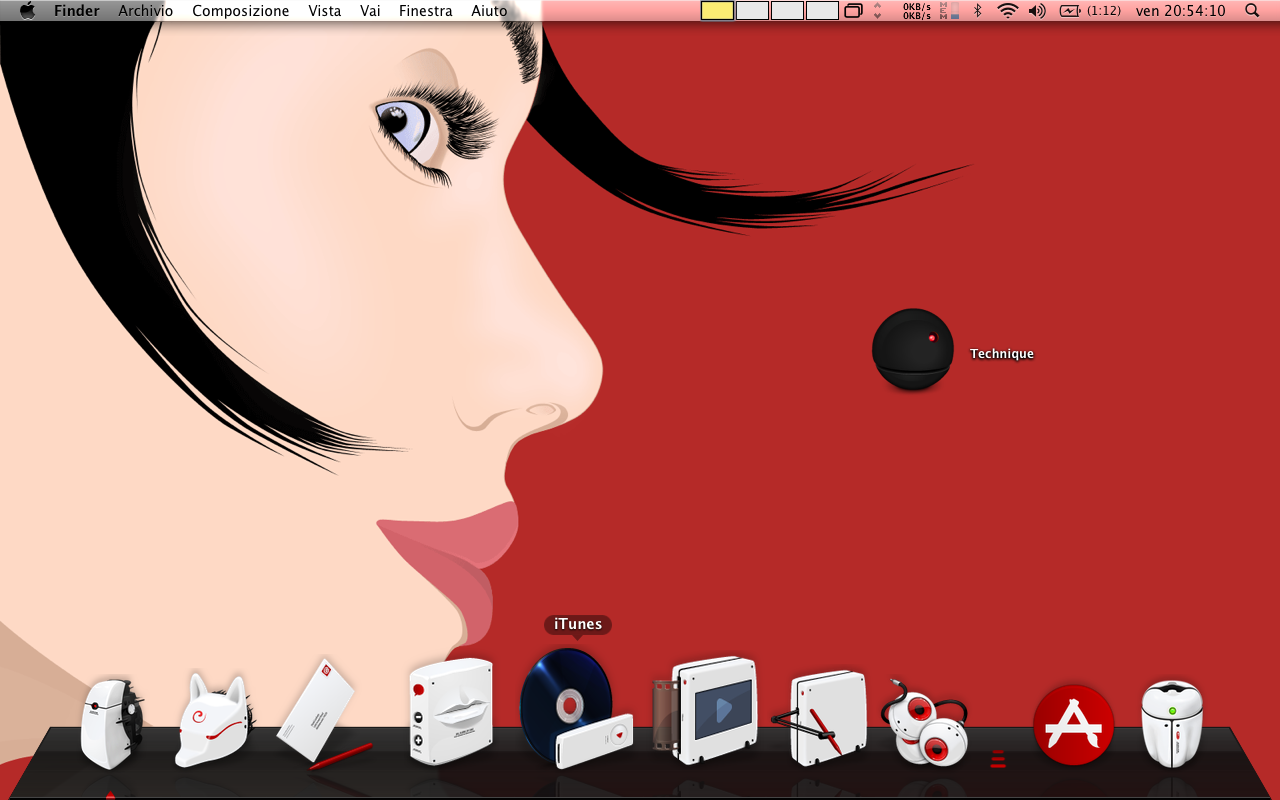
Task: Open the Aiuto menu
Action: pyautogui.click(x=489, y=11)
